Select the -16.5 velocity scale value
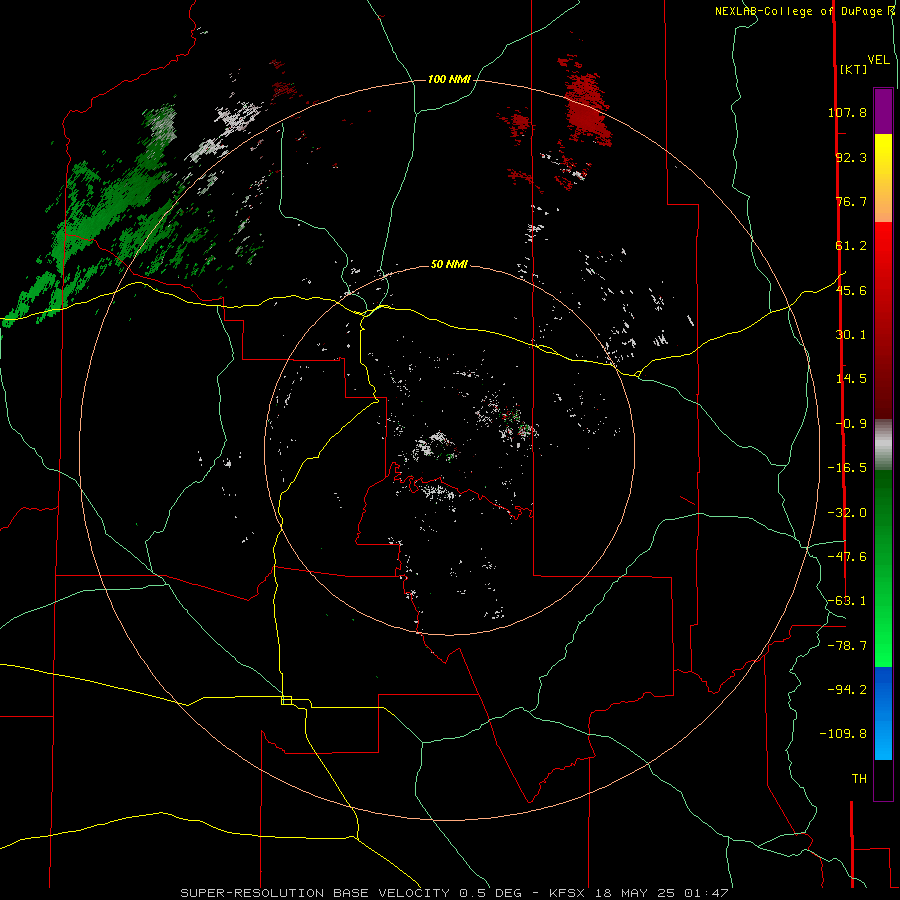Screen dimensions: 900x900 pos(847,468)
